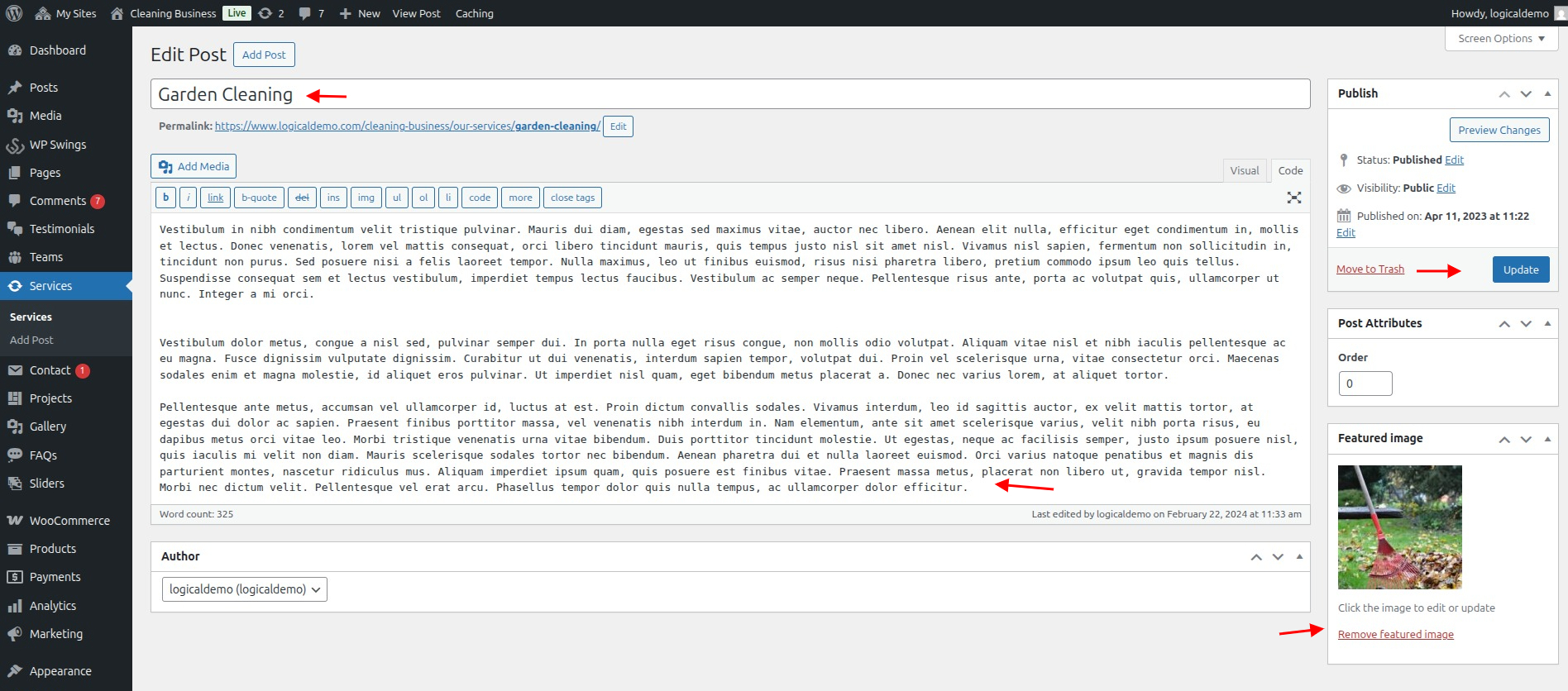Open the updates icon in admin bar
Viewport: 1568px width, 691px height.
265,13
